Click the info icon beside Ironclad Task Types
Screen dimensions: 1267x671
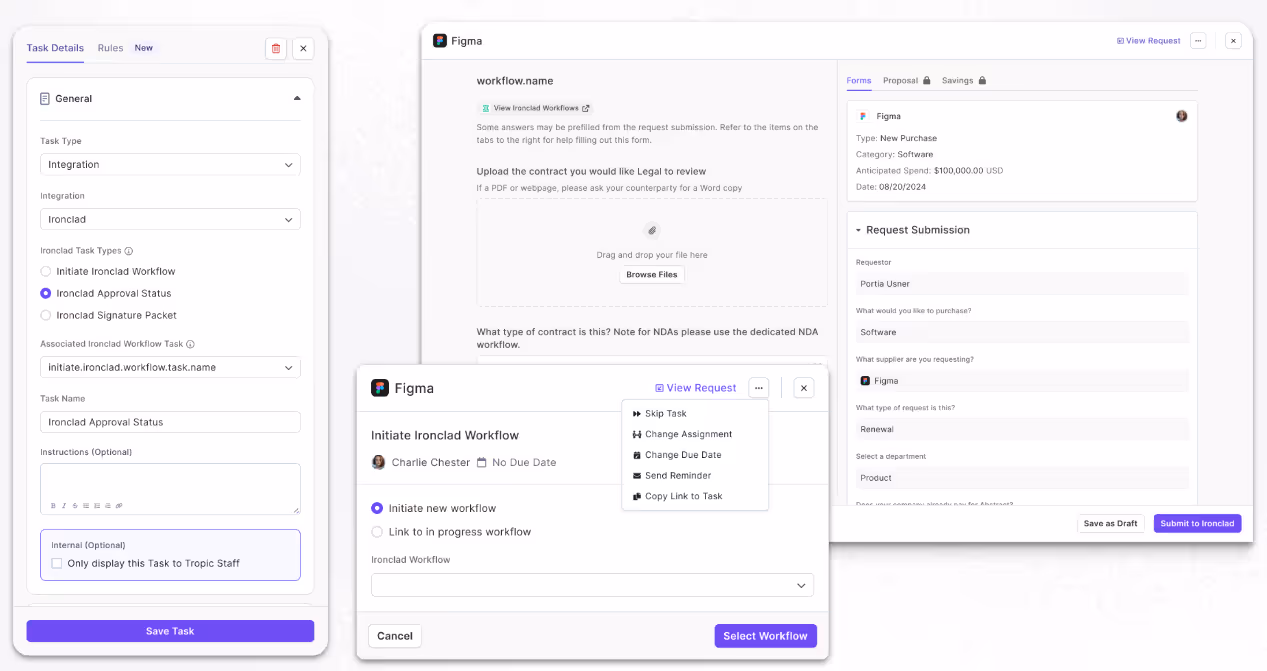point(129,251)
